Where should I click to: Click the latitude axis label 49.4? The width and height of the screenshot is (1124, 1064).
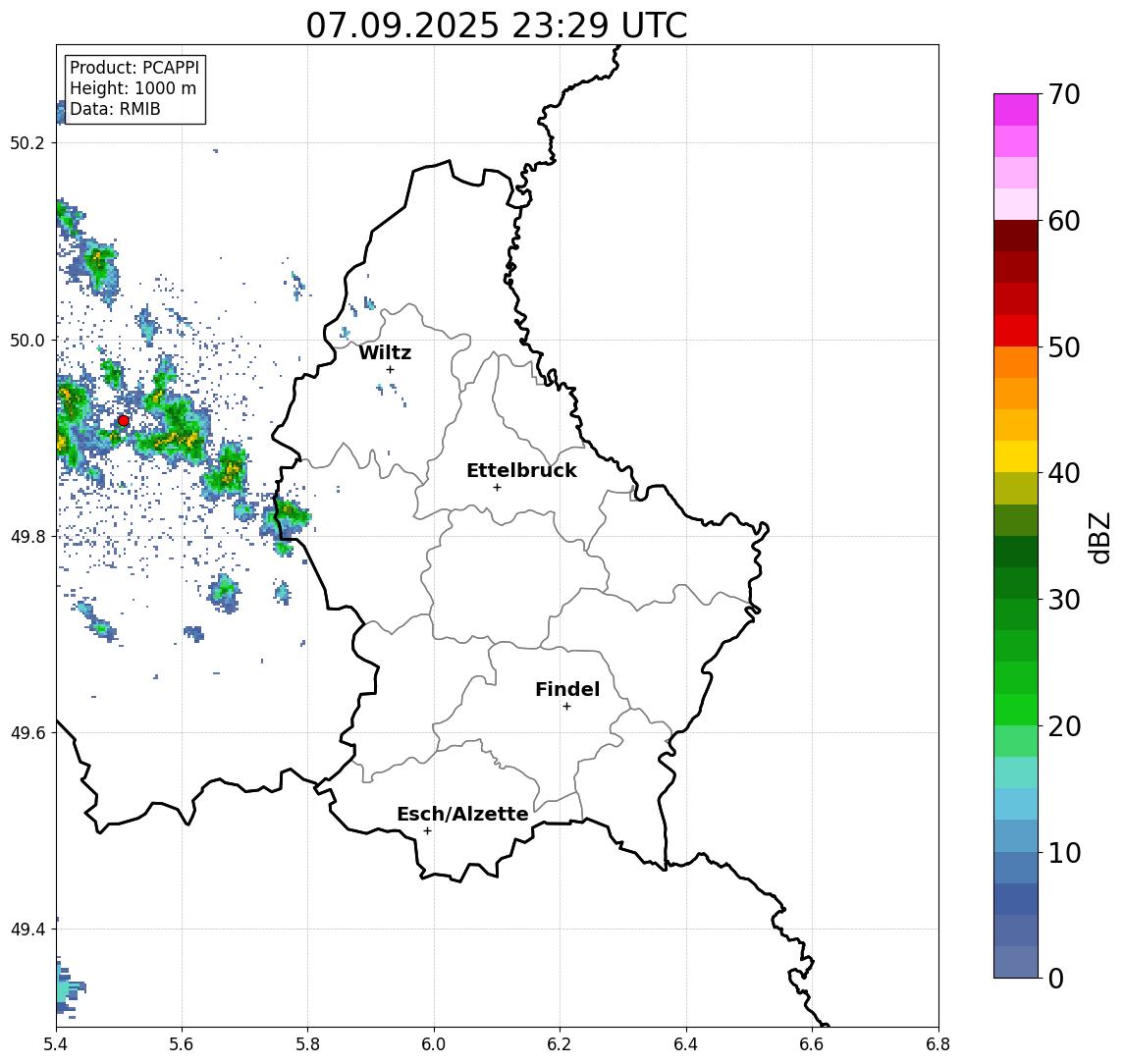click(27, 930)
